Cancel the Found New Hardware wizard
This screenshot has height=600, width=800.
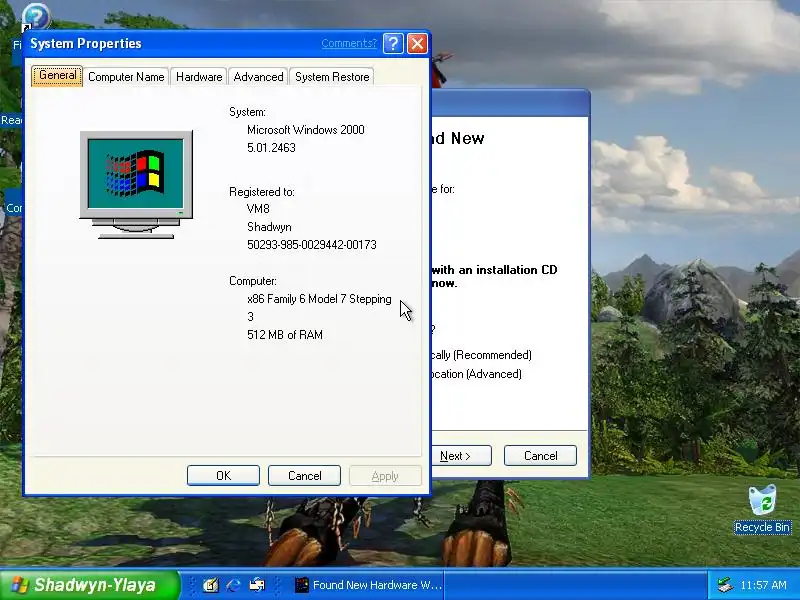(x=540, y=456)
